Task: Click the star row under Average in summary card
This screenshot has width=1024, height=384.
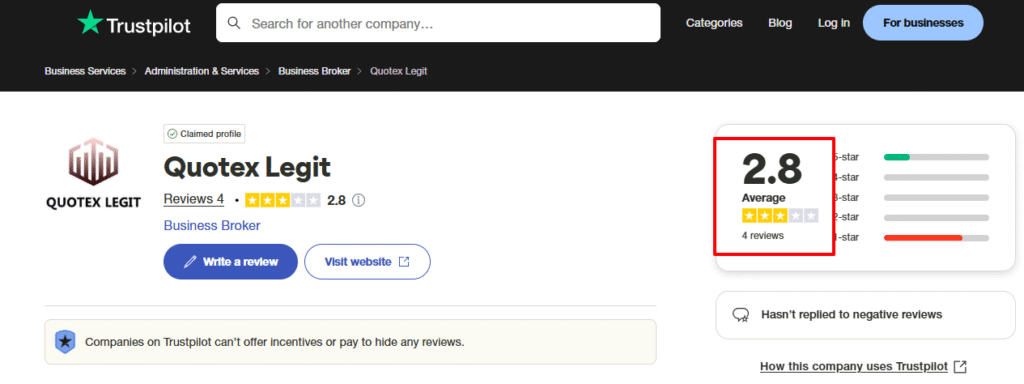Action: 780,216
